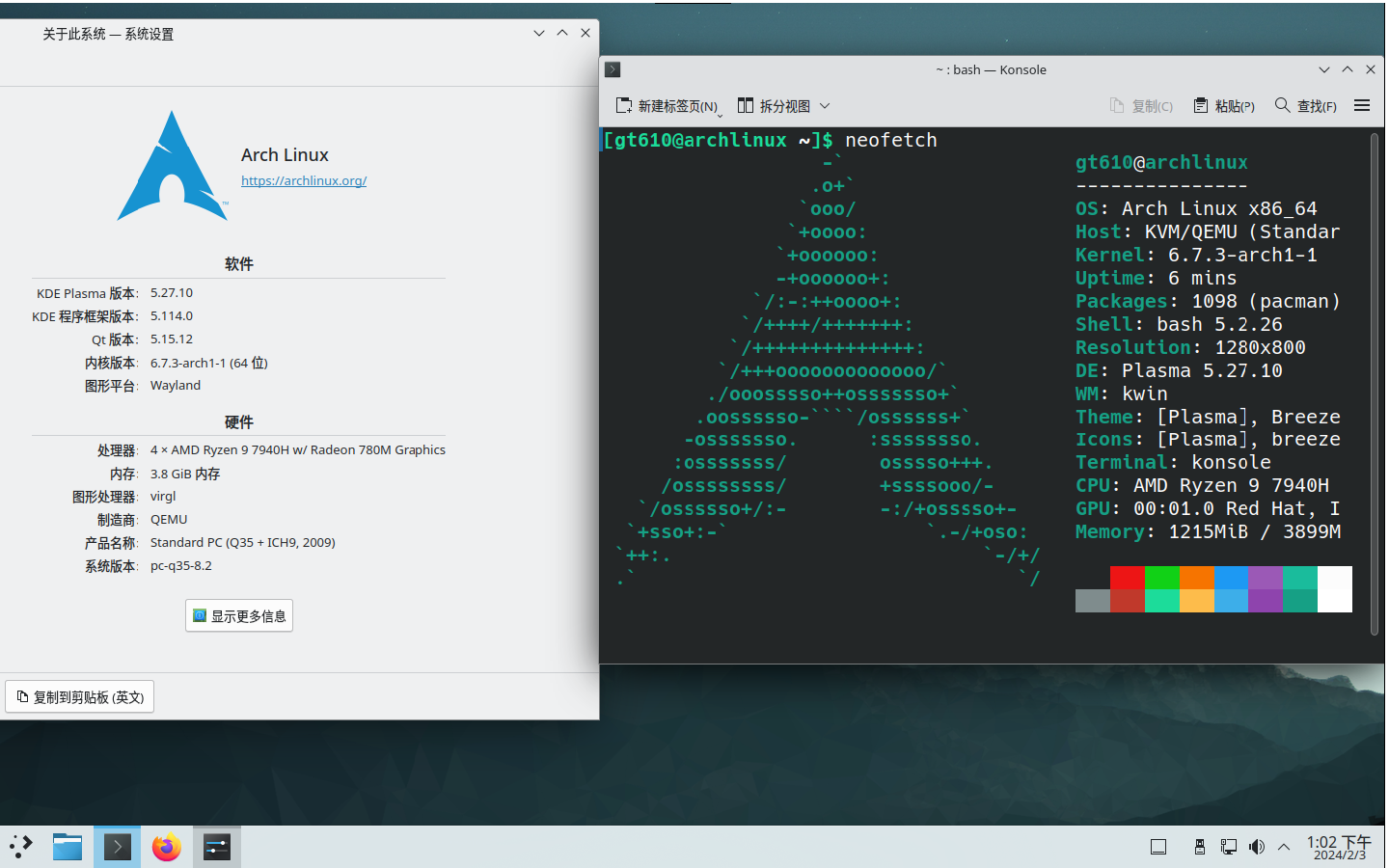Screen dimensions: 1389x868
Task: Click the Konsole vertical scrollbar
Action: 1375,386
